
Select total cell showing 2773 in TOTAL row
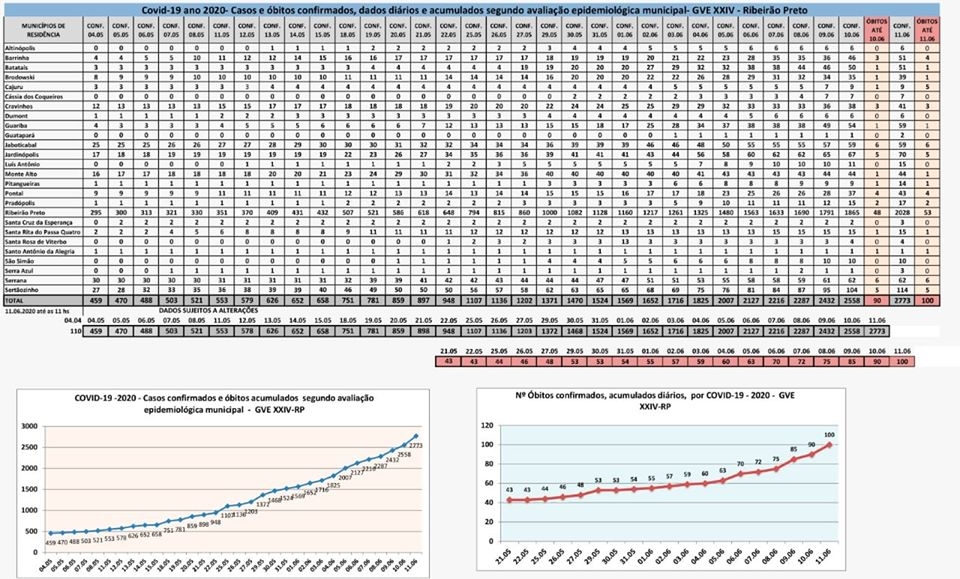tap(901, 299)
